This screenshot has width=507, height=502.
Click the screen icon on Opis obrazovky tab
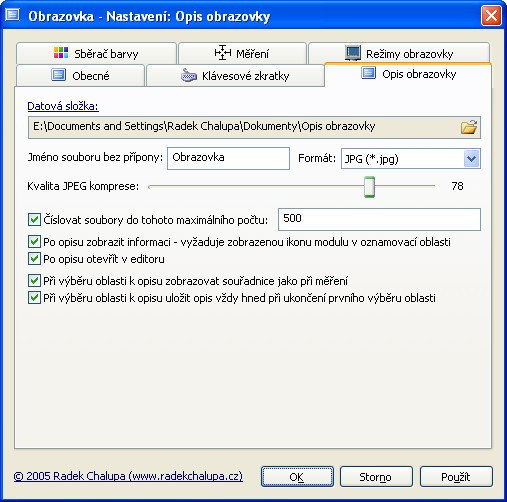(369, 73)
